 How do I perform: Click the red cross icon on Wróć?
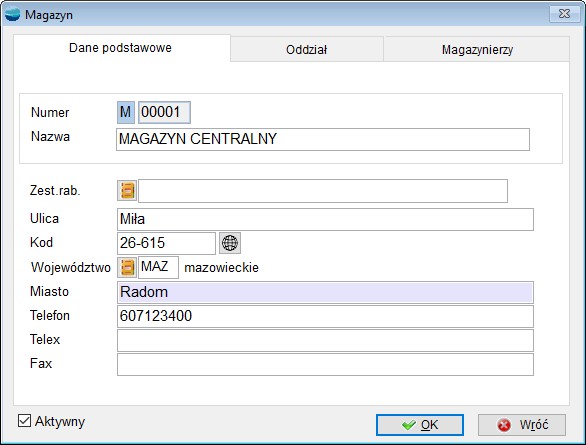coord(504,425)
